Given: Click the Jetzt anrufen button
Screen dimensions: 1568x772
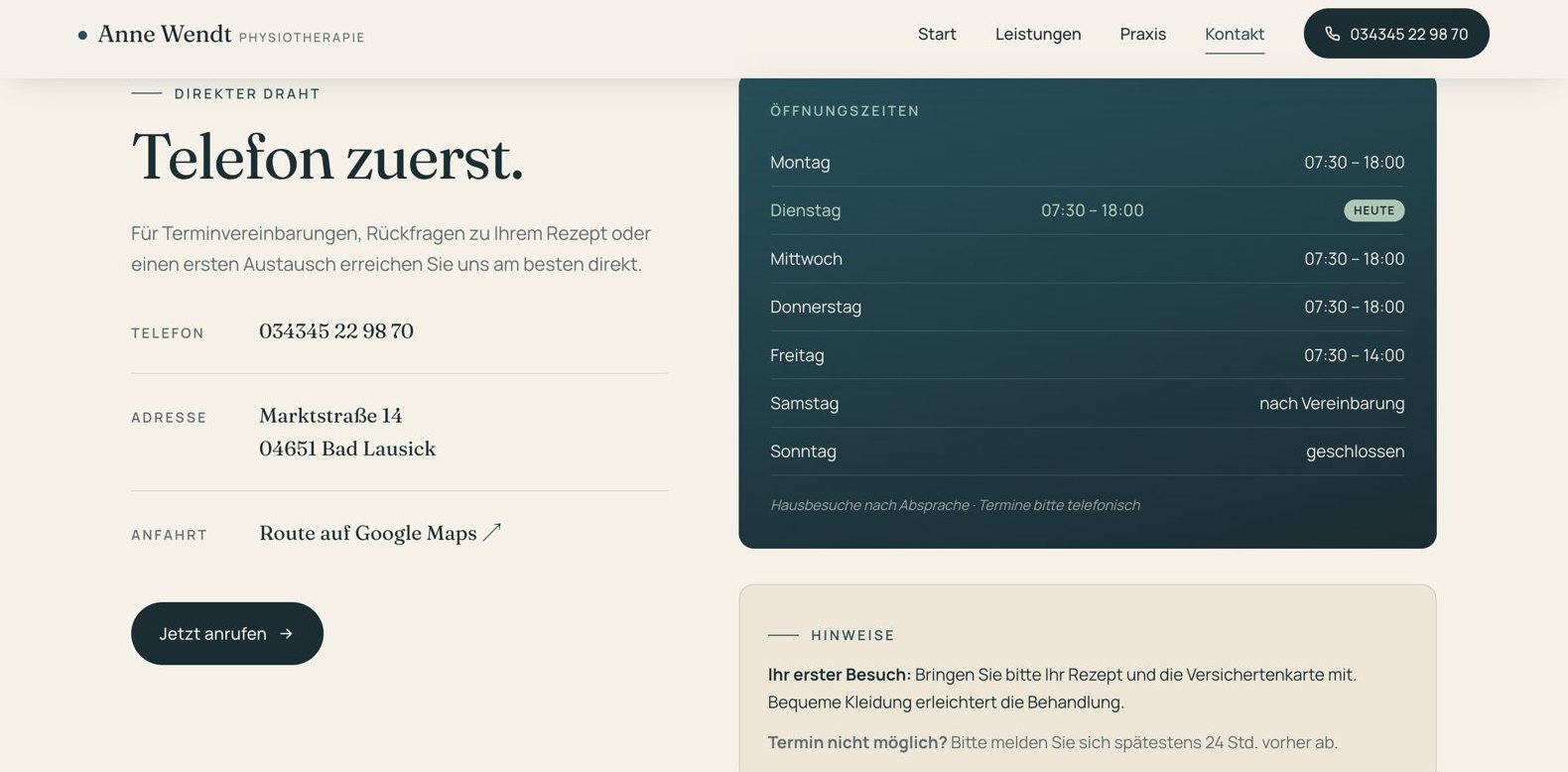Looking at the screenshot, I should coord(227,633).
